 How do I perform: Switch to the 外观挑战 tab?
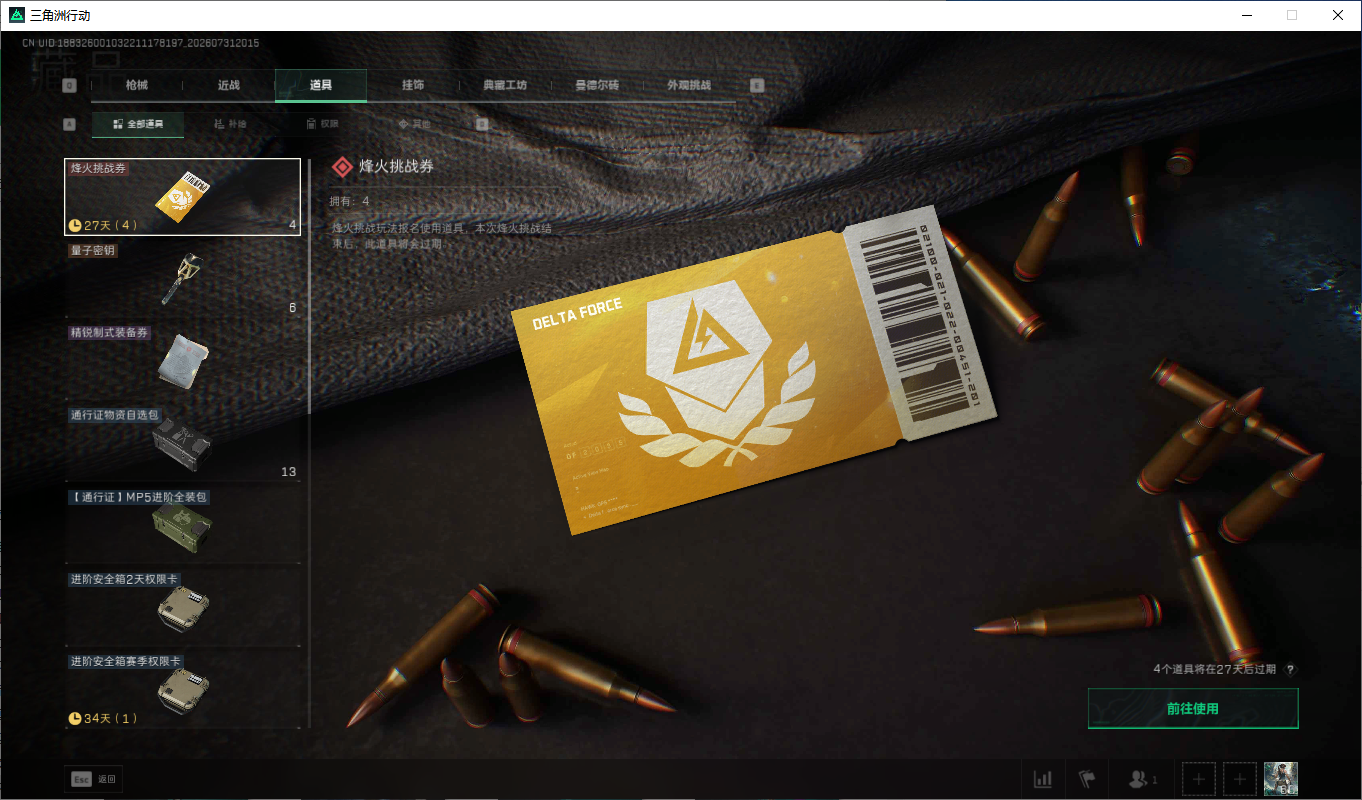(x=689, y=85)
